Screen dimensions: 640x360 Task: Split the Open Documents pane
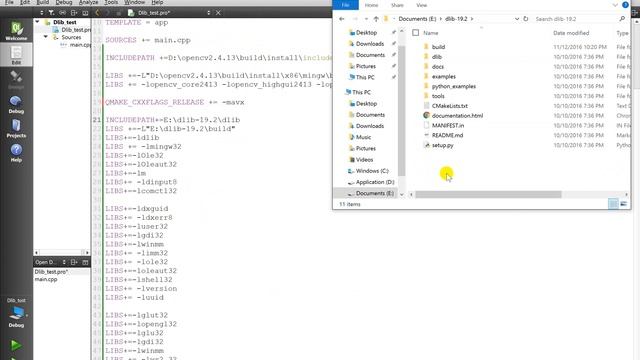pos(74,262)
